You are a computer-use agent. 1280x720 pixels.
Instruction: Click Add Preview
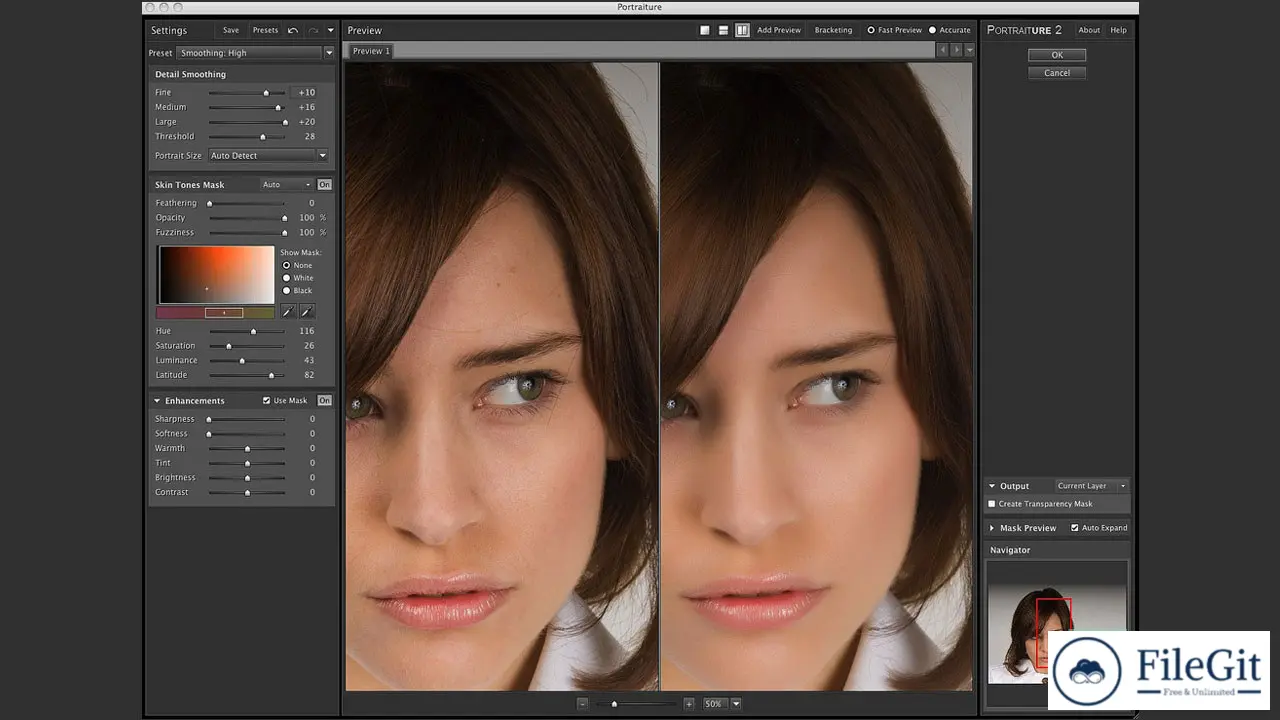tap(779, 30)
